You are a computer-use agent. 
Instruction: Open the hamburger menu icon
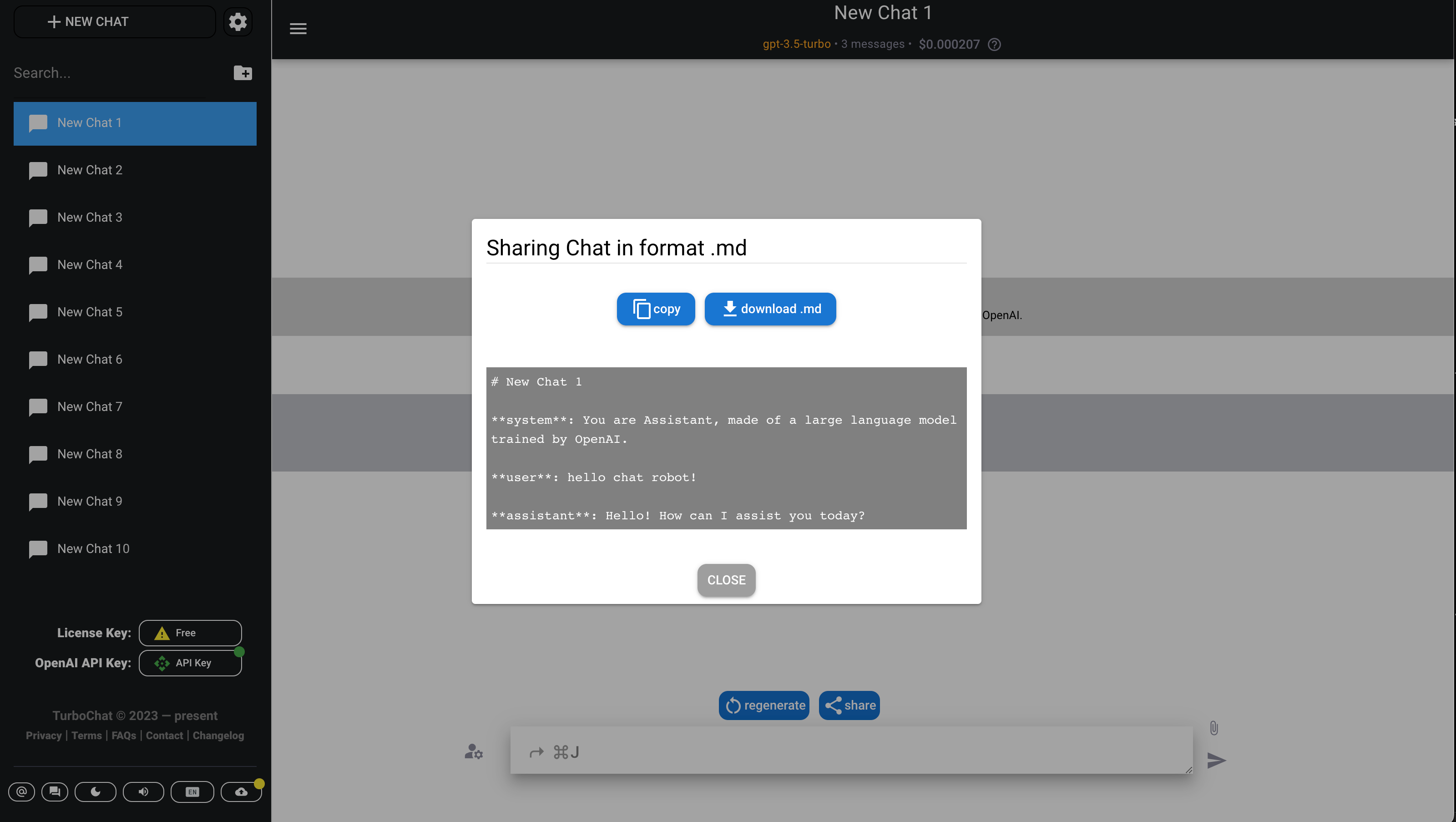pyautogui.click(x=298, y=28)
